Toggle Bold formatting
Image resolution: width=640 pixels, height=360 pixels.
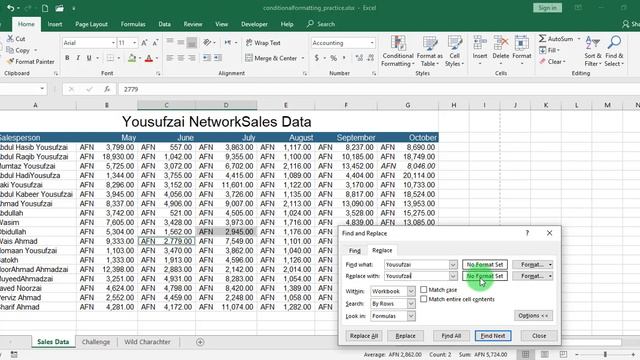(x=67, y=58)
